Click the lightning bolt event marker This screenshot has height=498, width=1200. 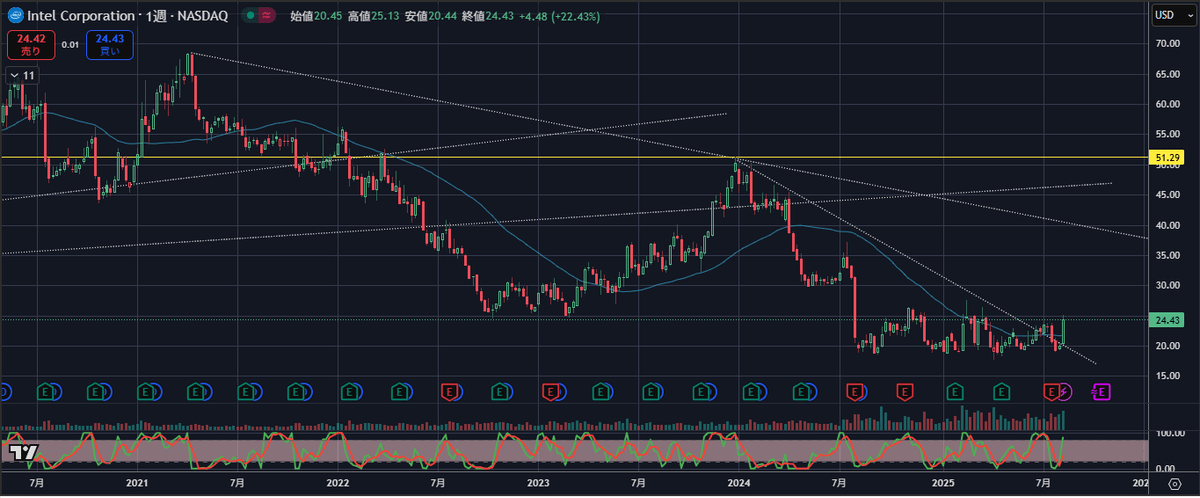coord(1066,390)
